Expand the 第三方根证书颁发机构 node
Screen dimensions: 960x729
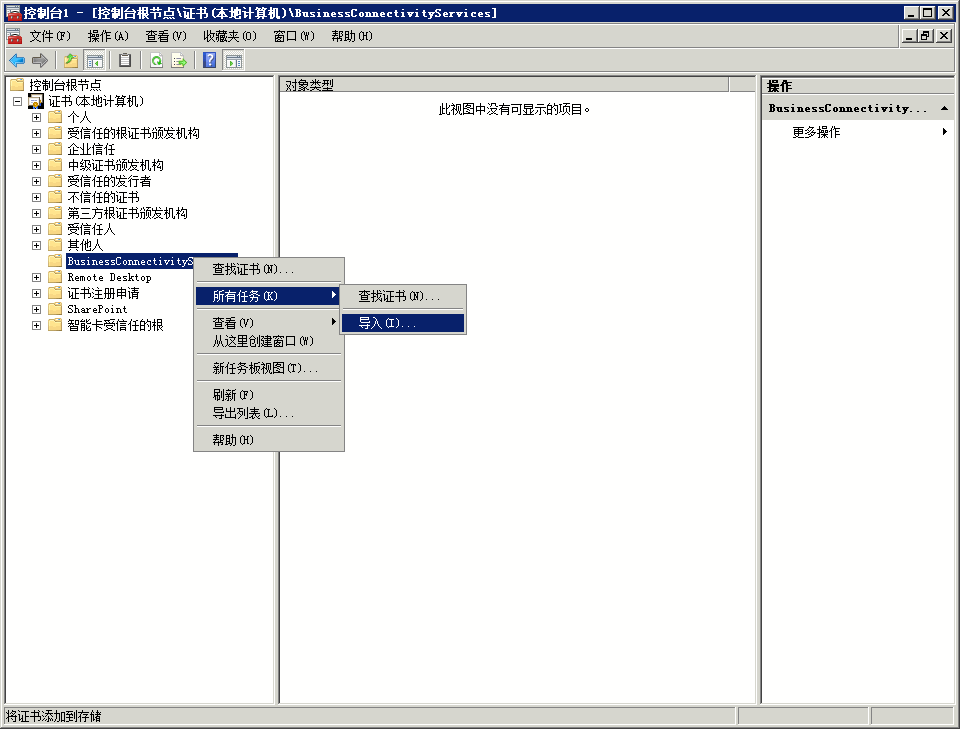[37, 213]
